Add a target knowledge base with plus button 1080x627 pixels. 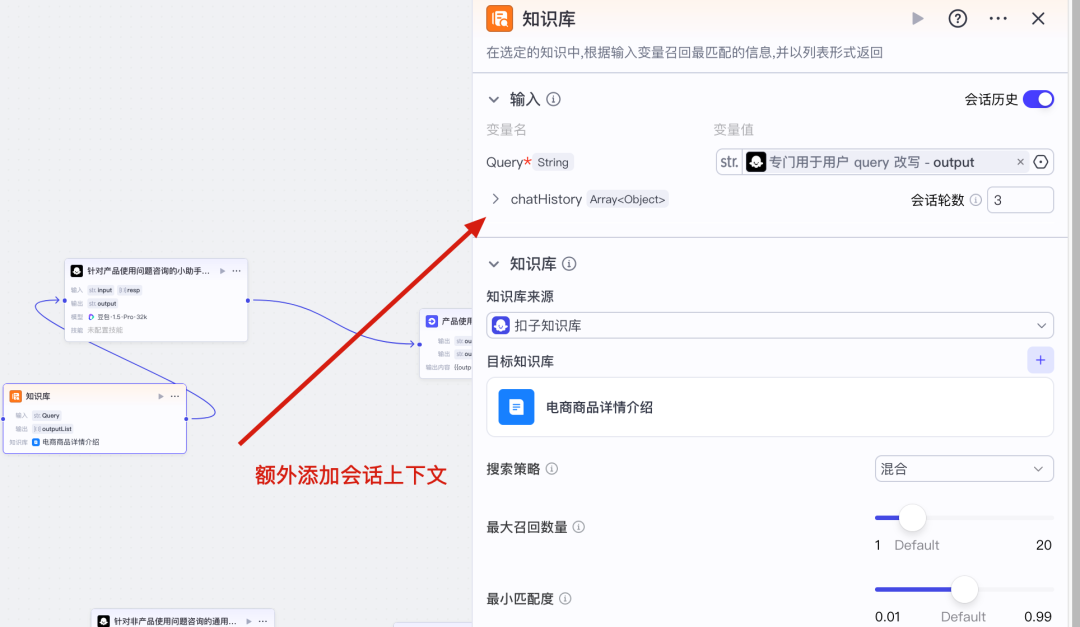point(1040,360)
